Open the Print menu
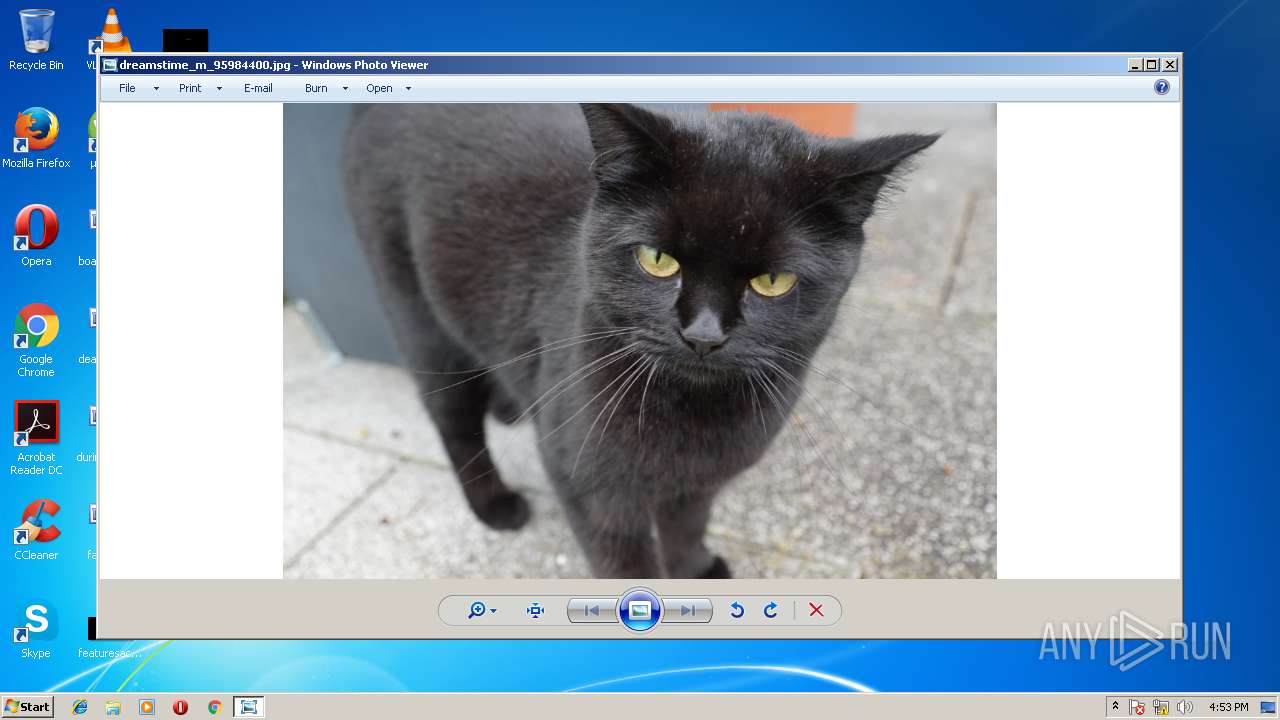Image resolution: width=1280 pixels, height=720 pixels. [190, 88]
